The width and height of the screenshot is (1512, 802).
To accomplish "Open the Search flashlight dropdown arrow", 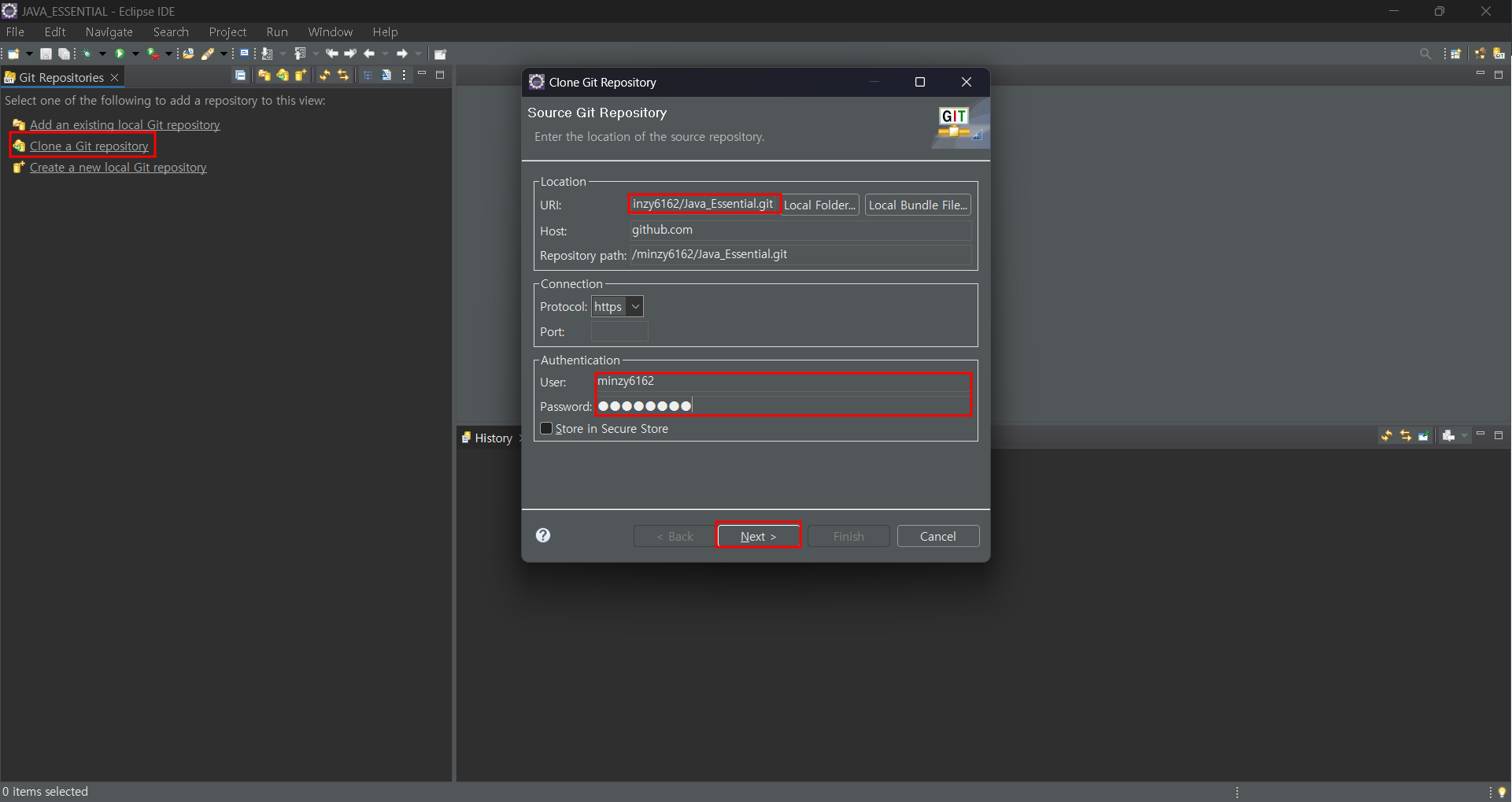I will pos(224,54).
